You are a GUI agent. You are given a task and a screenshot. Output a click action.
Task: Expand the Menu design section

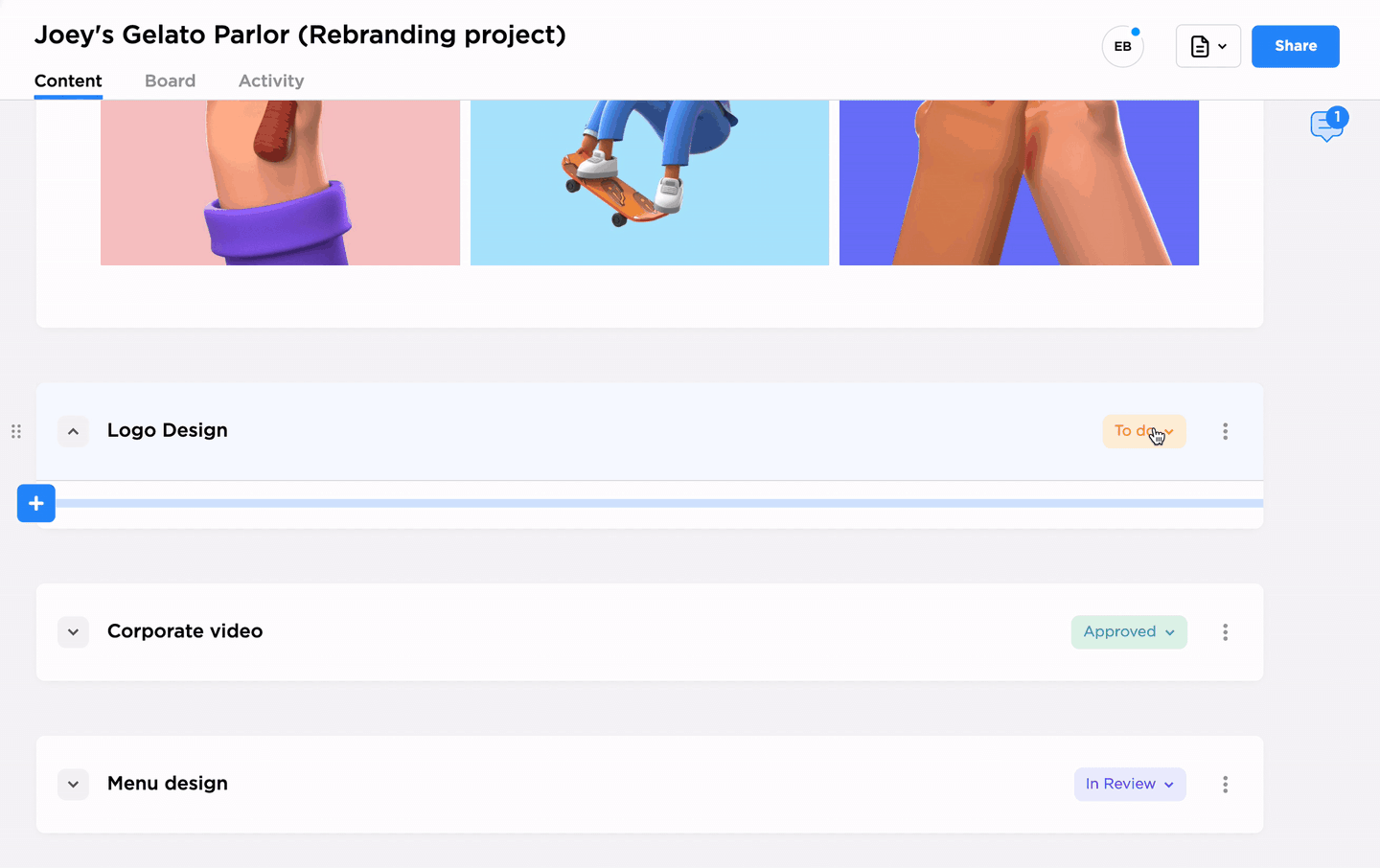[x=73, y=785]
